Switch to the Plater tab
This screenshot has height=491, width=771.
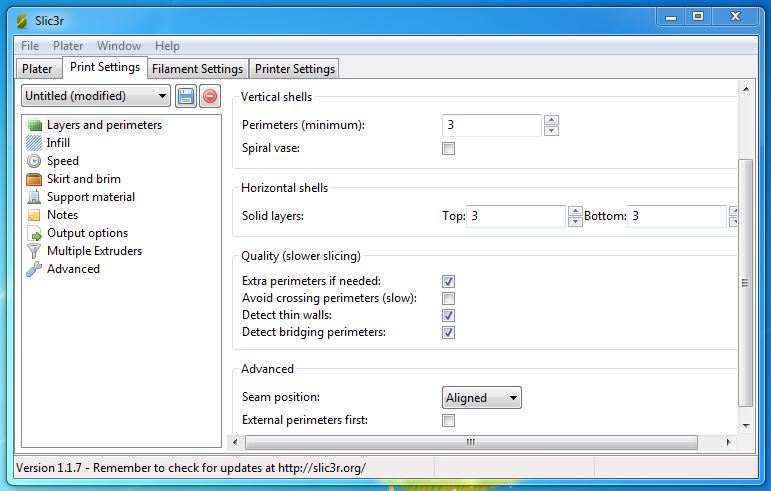pos(37,69)
